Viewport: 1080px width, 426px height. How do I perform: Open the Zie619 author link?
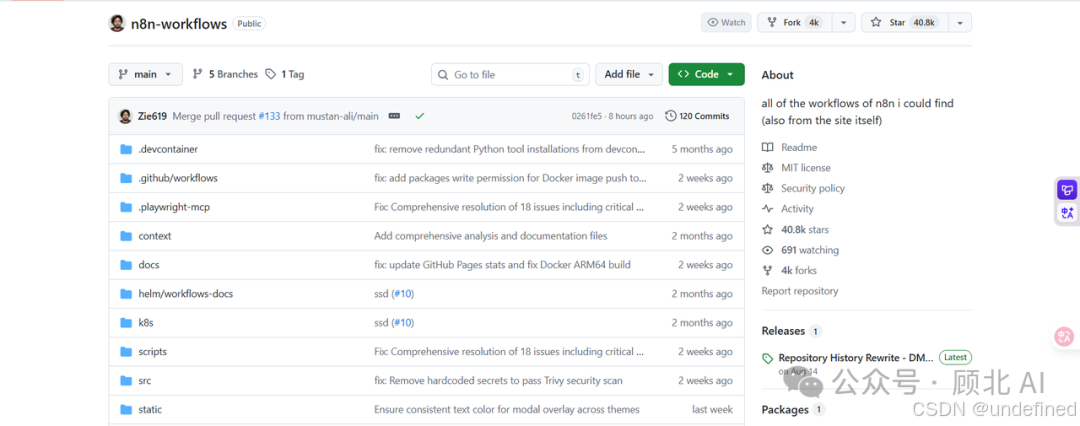click(x=152, y=116)
